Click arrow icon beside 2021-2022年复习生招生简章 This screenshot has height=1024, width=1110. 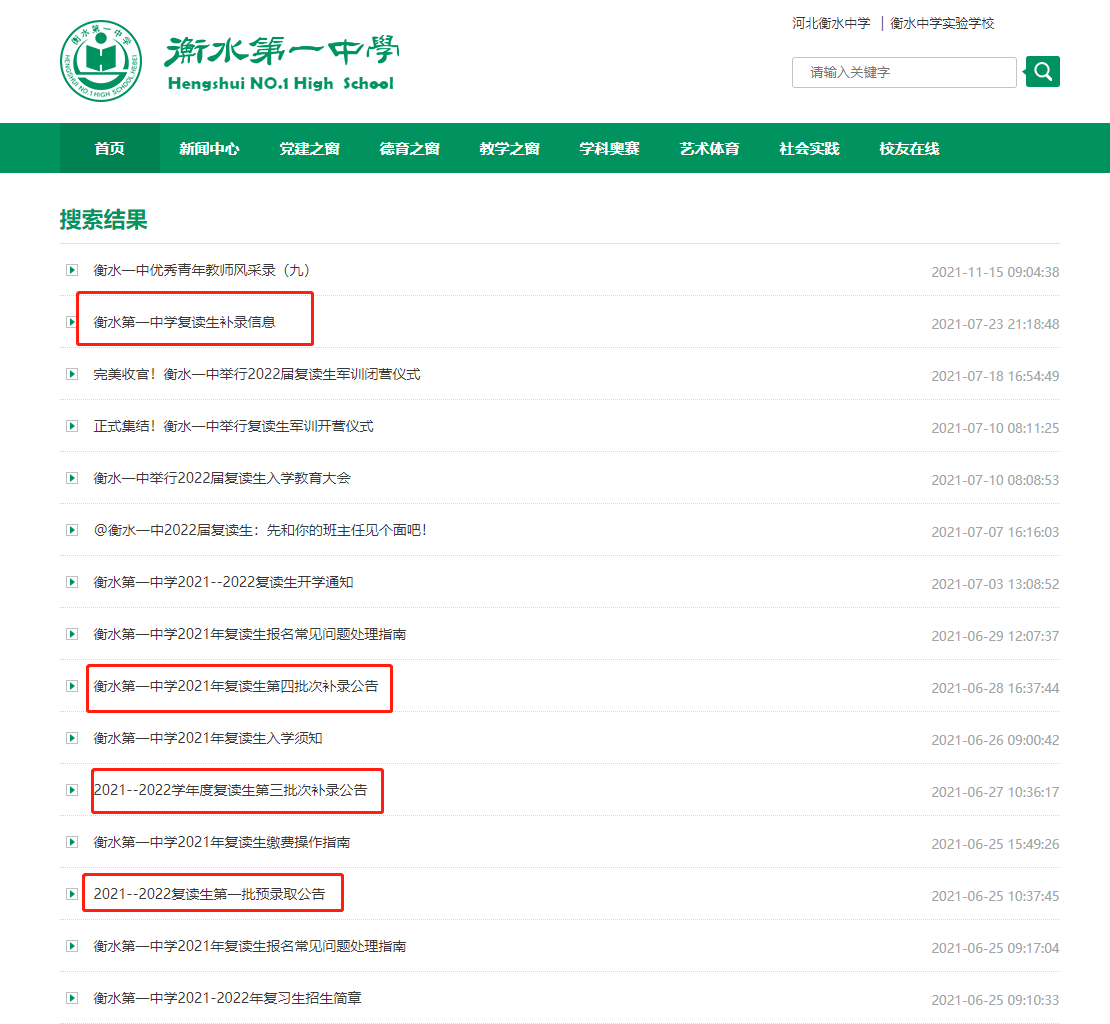[71, 998]
